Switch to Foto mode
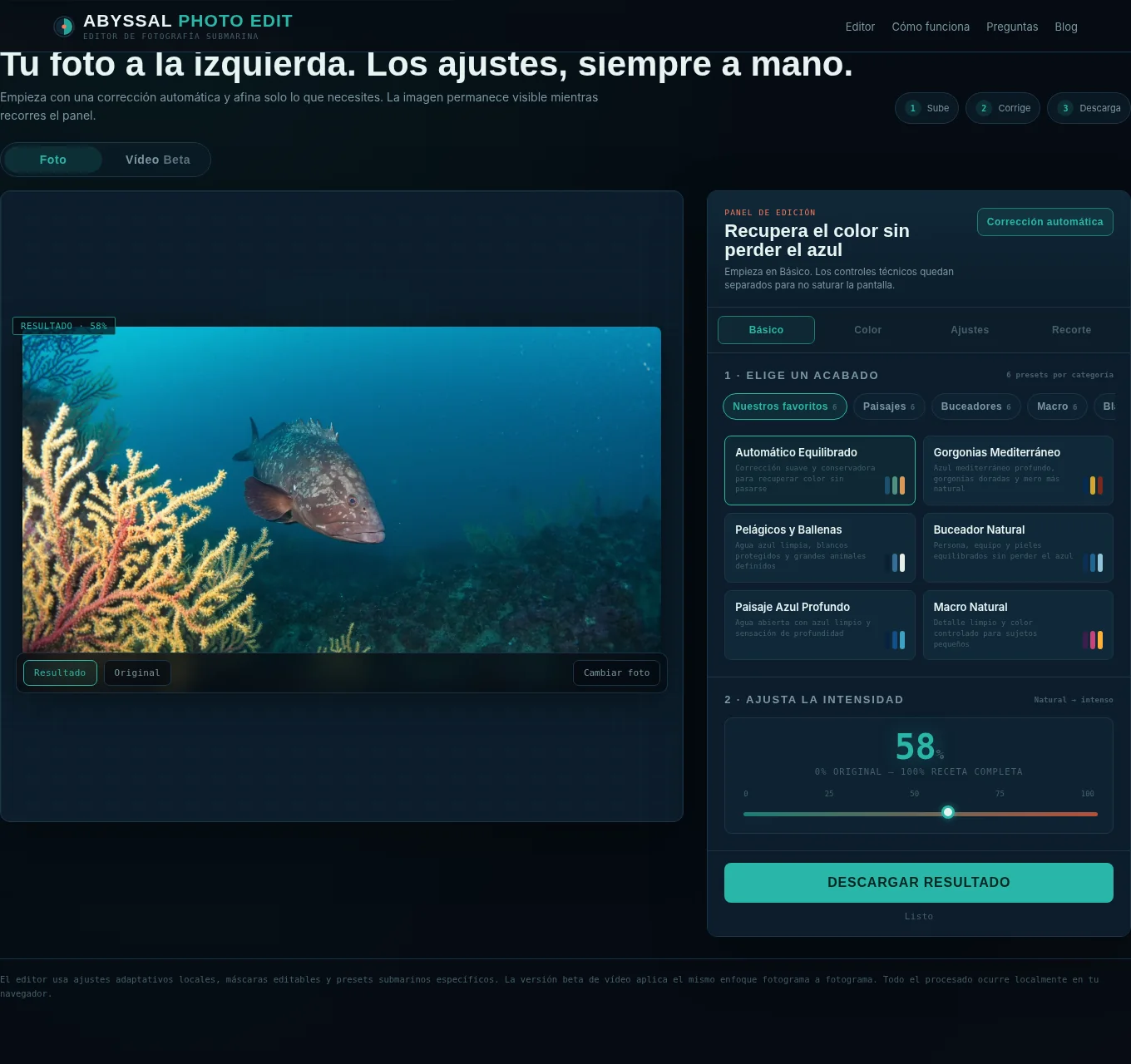The height and width of the screenshot is (1064, 1131). (53, 160)
